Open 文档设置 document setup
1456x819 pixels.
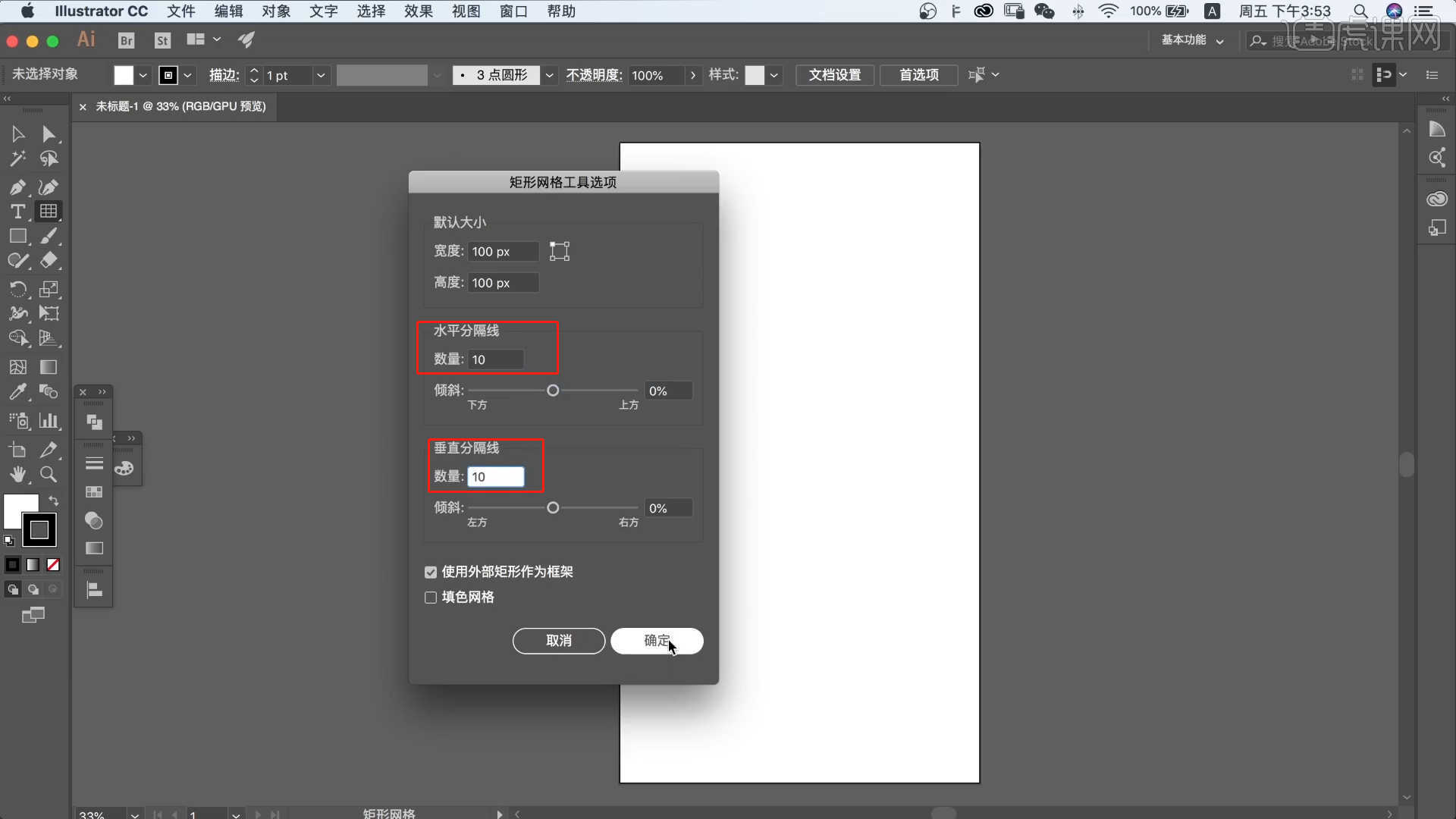point(834,75)
